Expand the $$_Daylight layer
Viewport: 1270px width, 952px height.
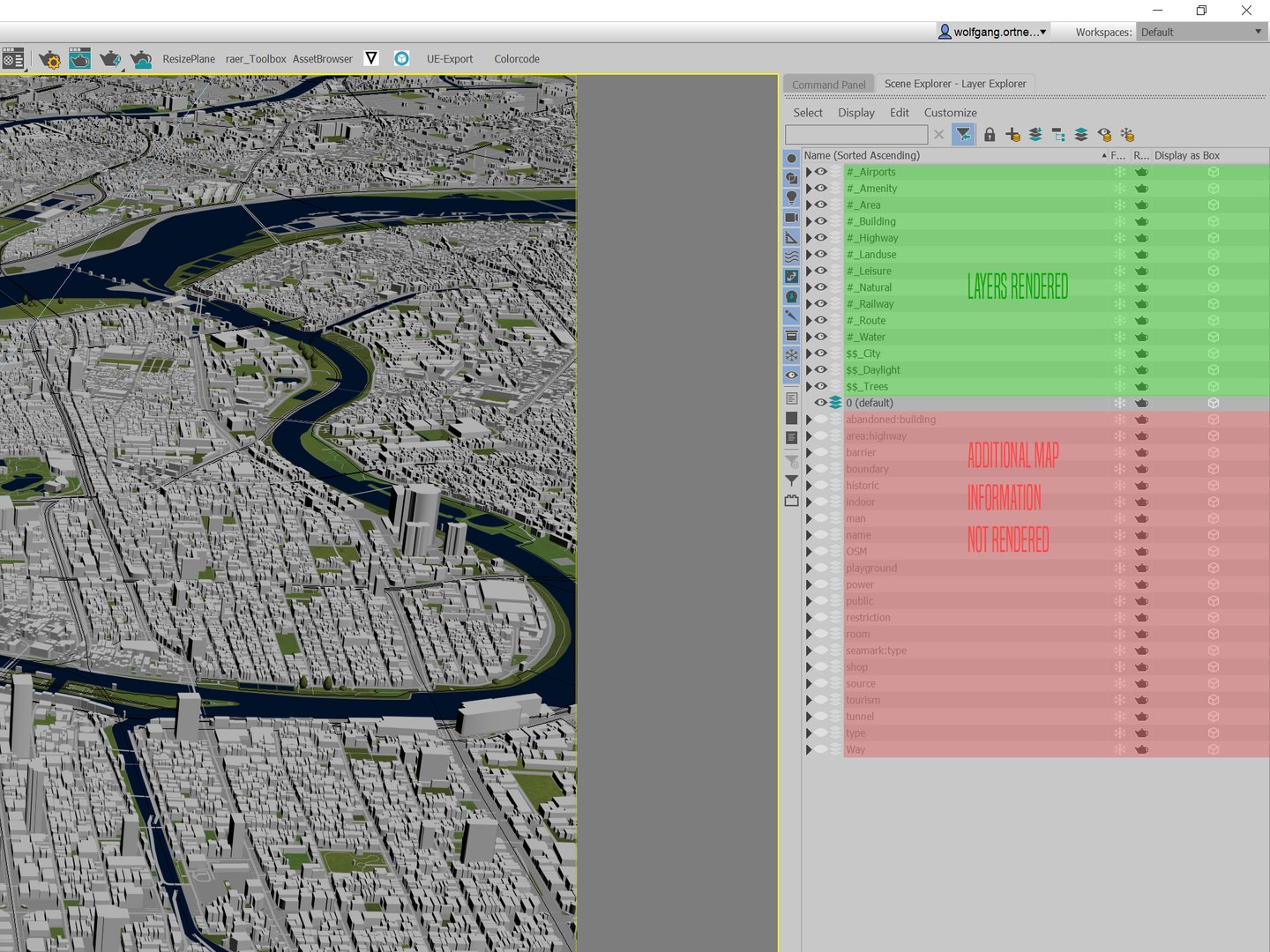(x=808, y=370)
